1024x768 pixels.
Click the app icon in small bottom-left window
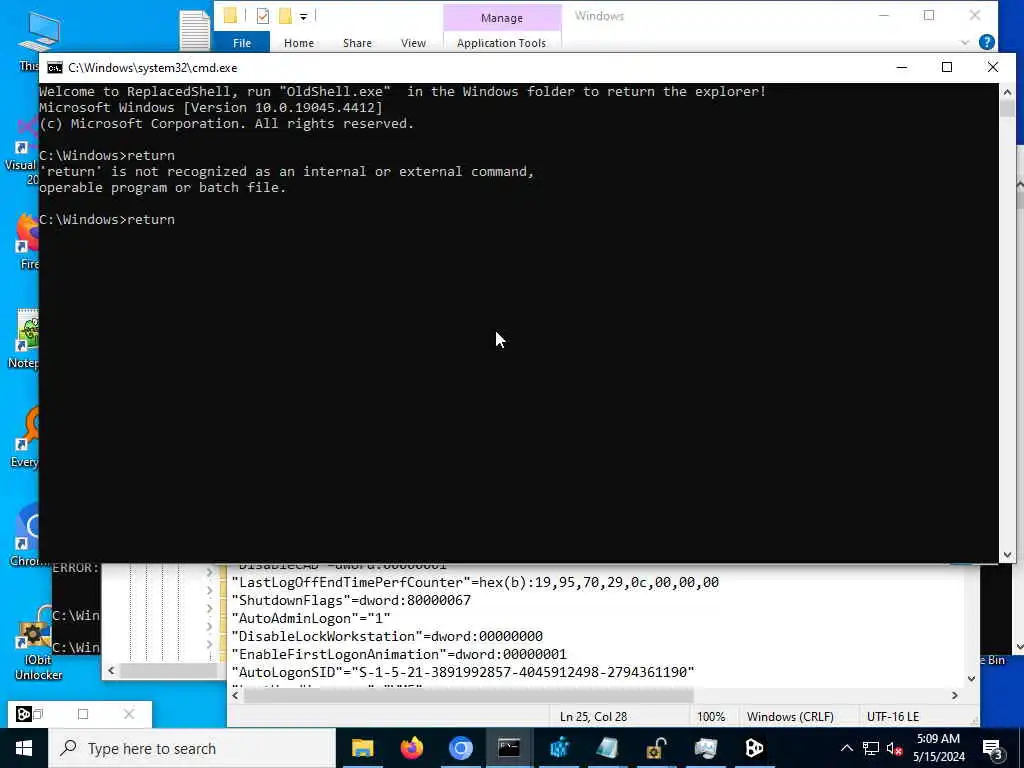(x=24, y=714)
